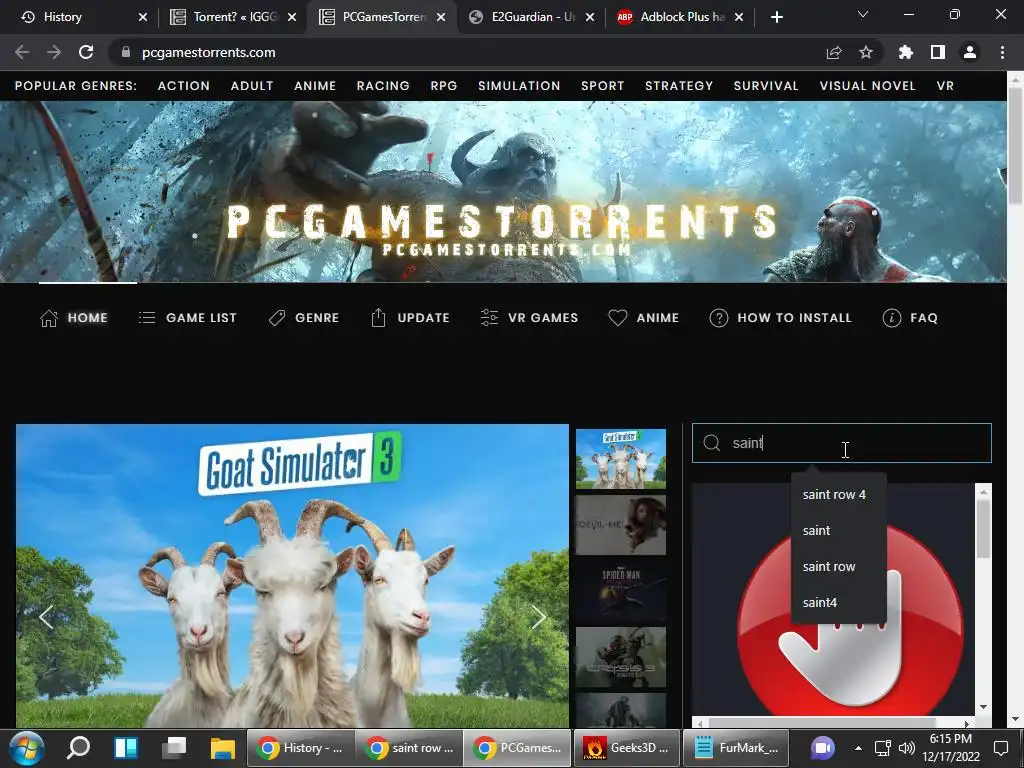Image resolution: width=1024 pixels, height=768 pixels.
Task: Open taskbar search magnifier
Action: tap(78, 748)
